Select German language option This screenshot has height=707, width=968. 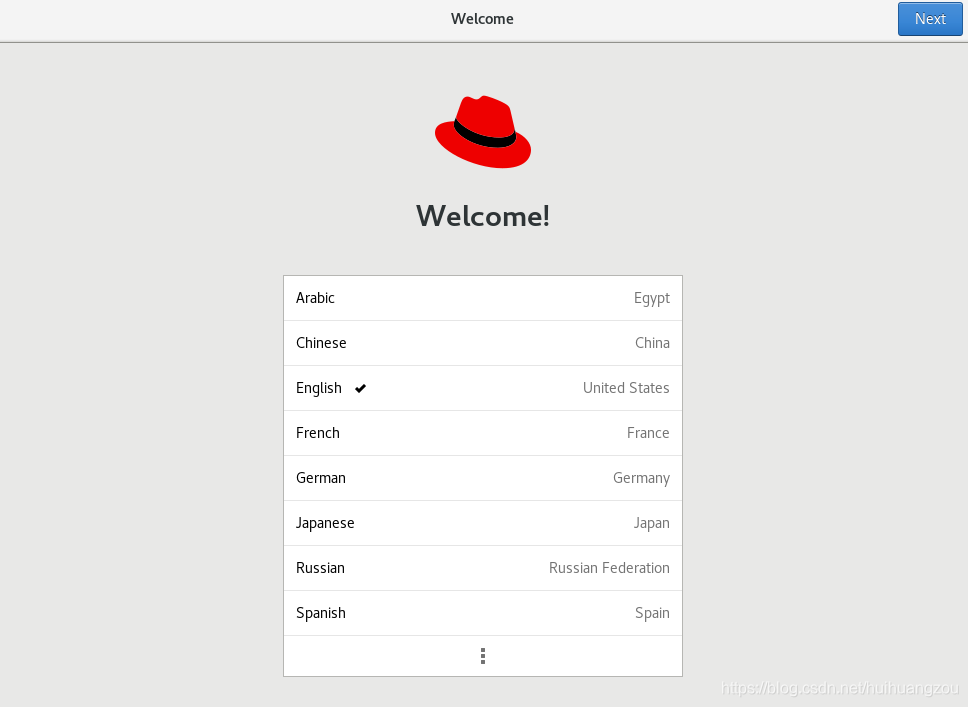coord(483,479)
